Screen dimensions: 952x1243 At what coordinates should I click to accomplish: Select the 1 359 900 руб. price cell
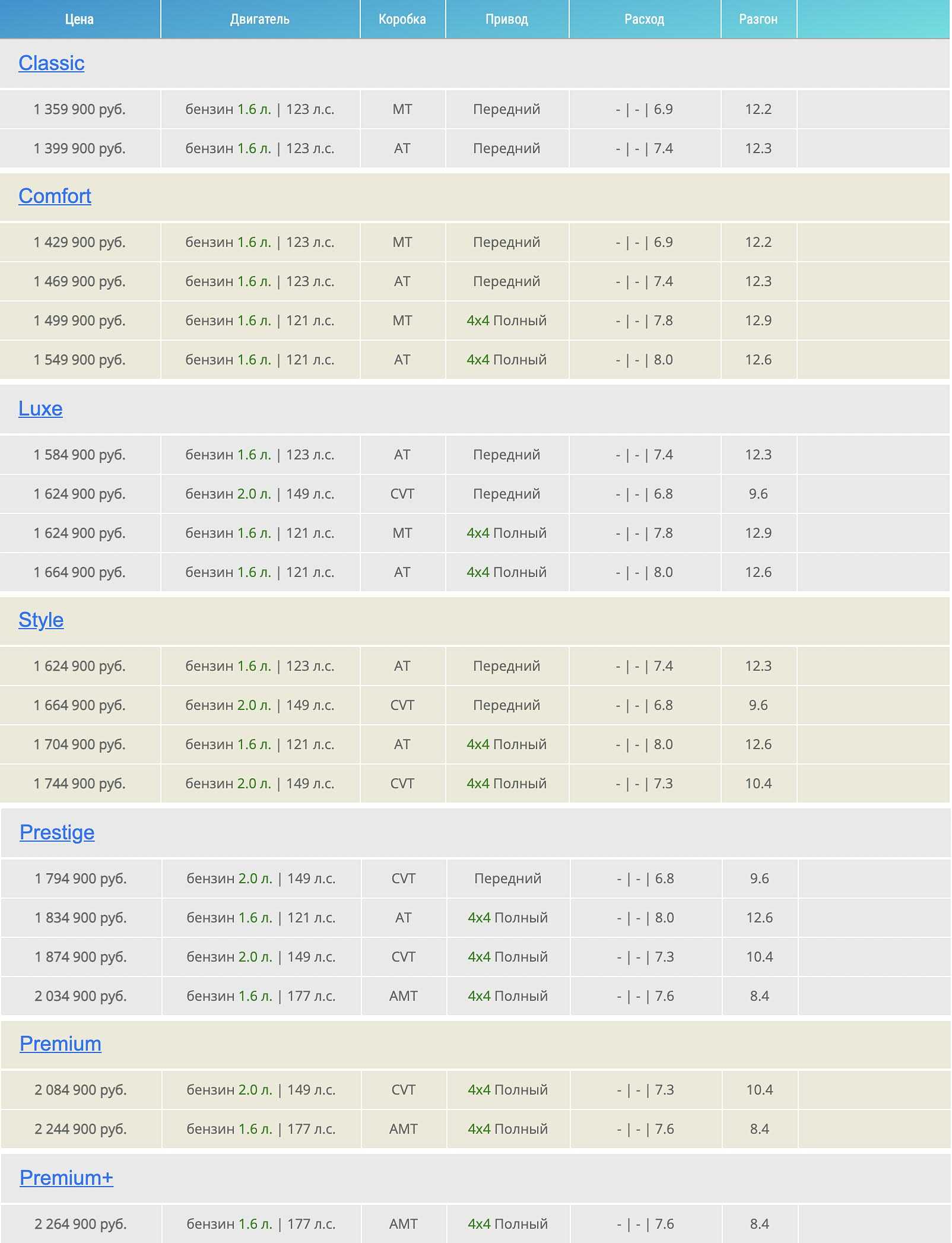pos(80,110)
